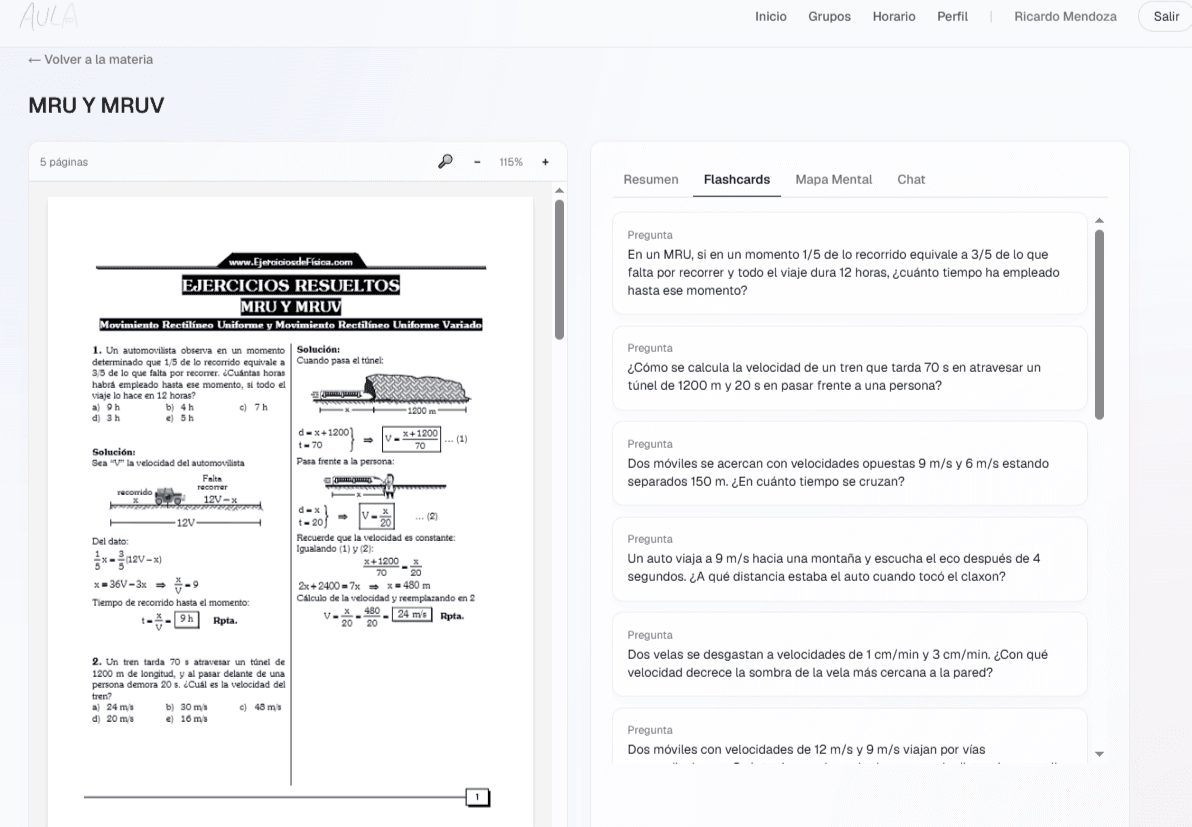Click the 115% zoom level value
1192x827 pixels.
(x=511, y=162)
